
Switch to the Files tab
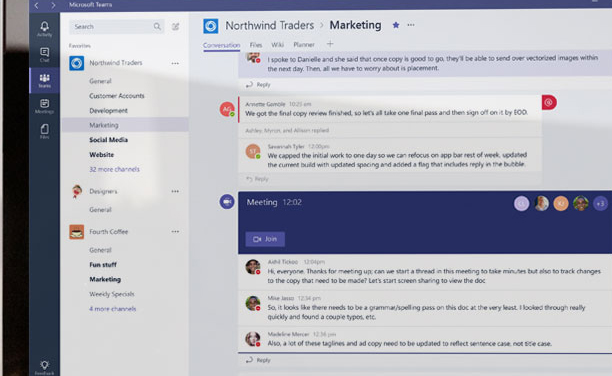[x=256, y=45]
